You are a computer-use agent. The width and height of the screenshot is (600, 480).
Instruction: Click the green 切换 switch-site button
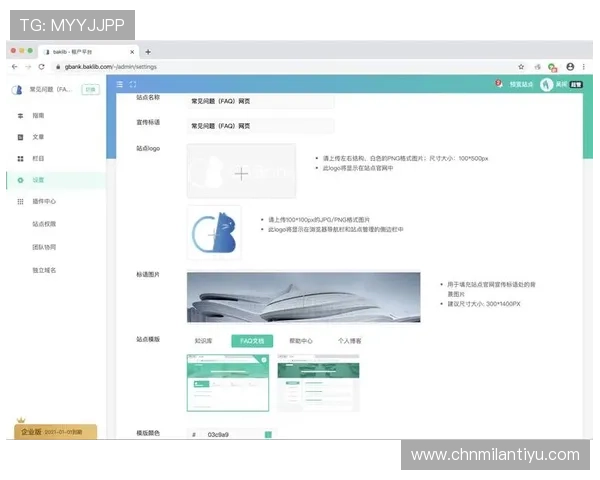(90, 90)
